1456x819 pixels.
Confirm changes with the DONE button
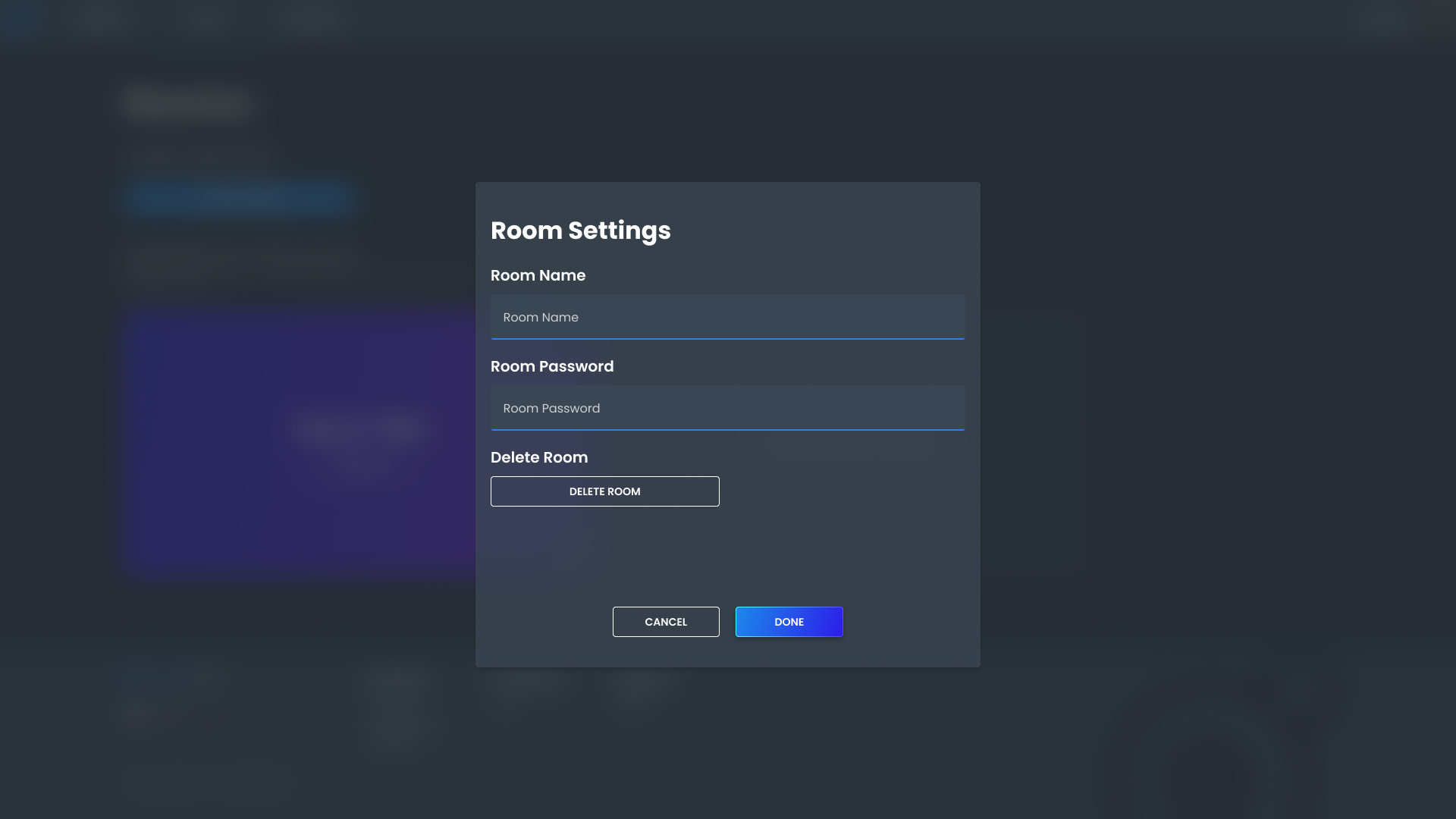(789, 622)
